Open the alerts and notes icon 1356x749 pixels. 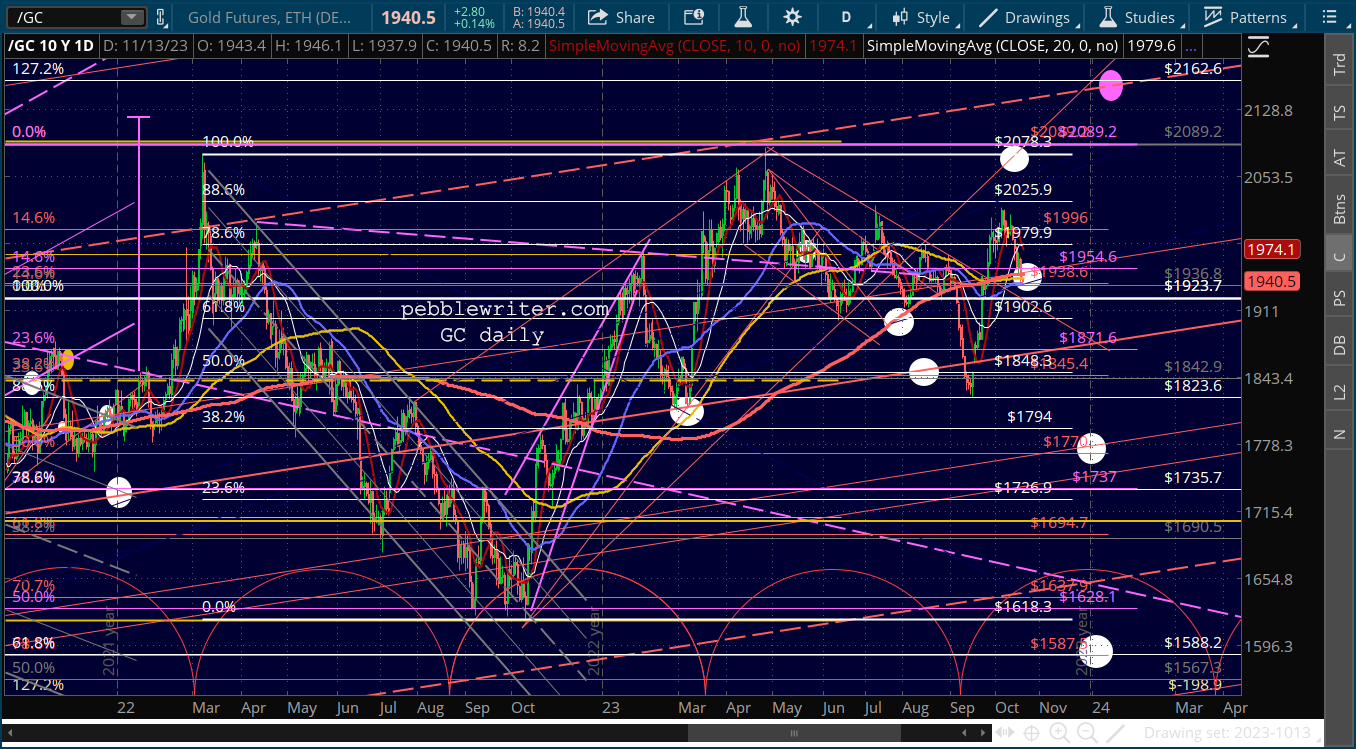(693, 17)
